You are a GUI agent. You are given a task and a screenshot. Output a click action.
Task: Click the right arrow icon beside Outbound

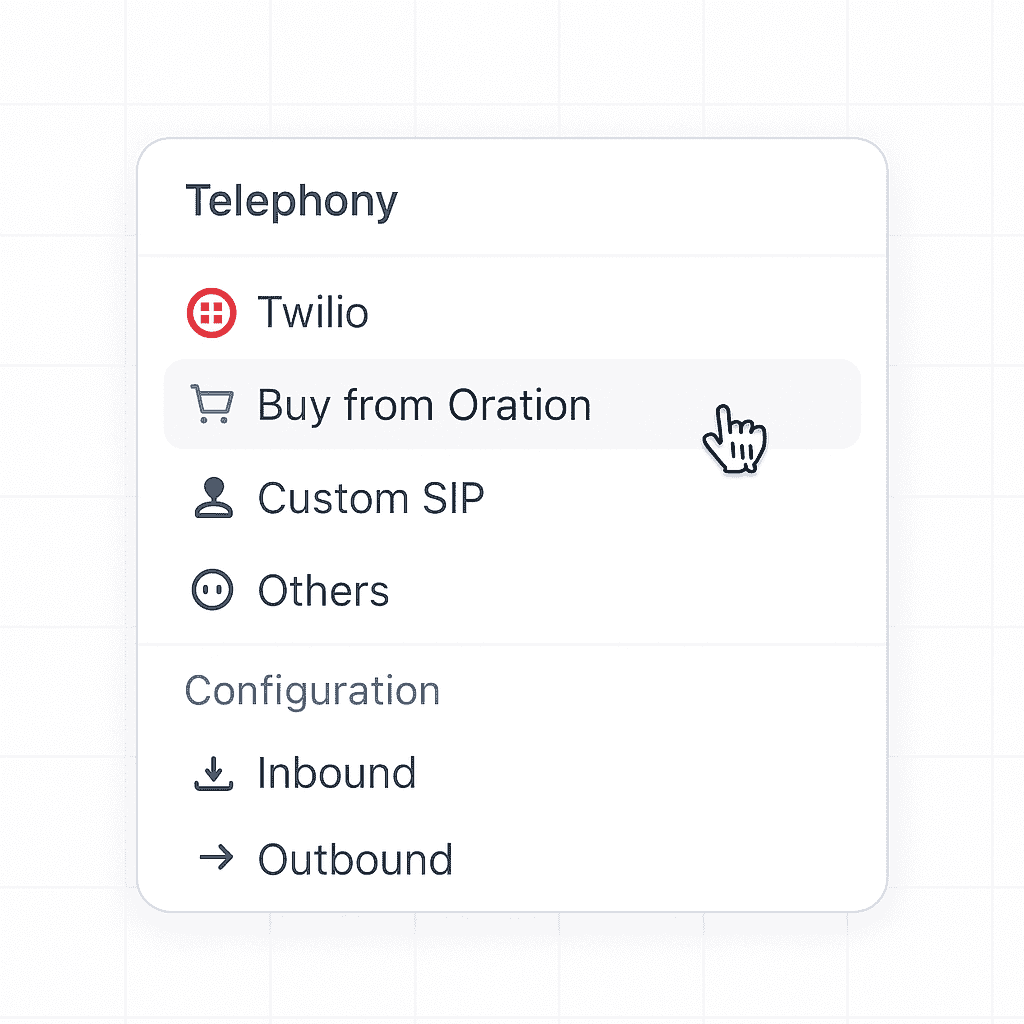coord(215,858)
